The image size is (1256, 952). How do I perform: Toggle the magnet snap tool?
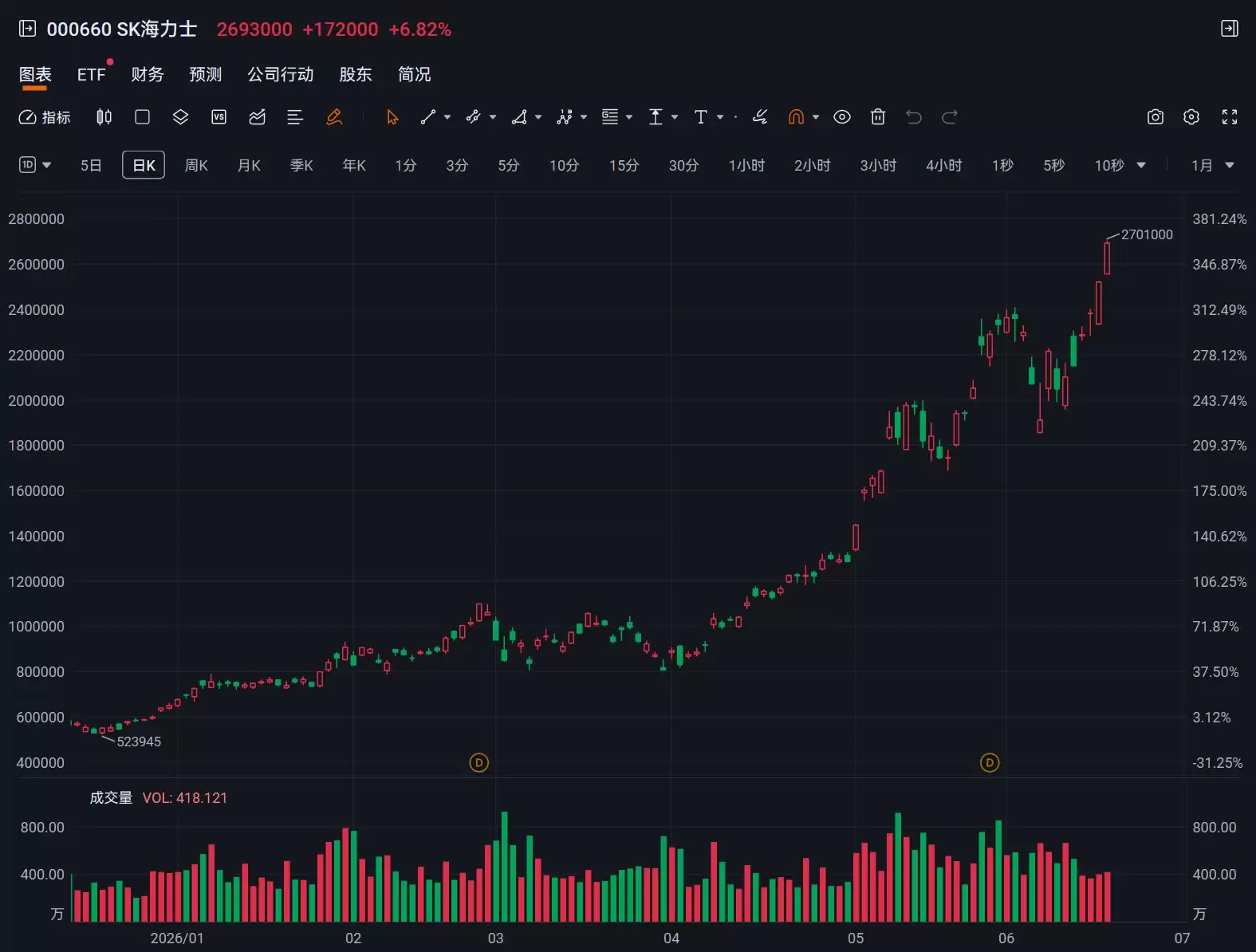click(796, 117)
